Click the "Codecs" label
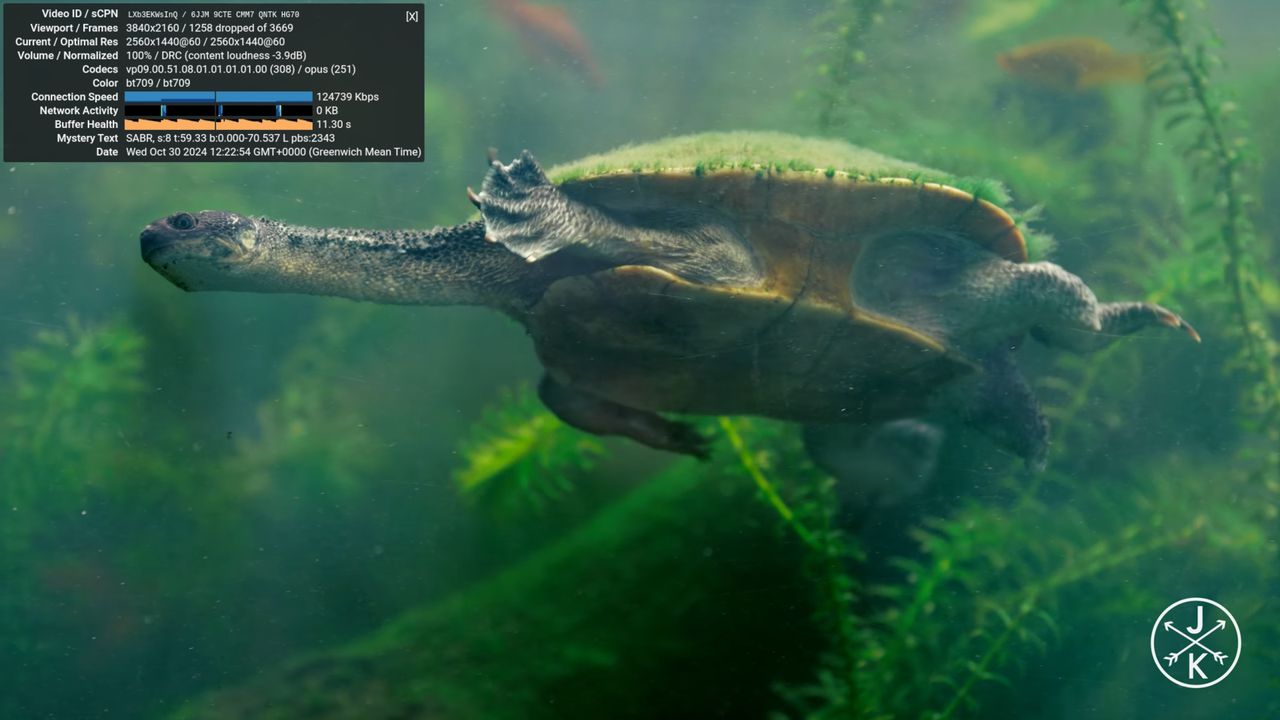This screenshot has width=1280, height=720. click(x=100, y=70)
